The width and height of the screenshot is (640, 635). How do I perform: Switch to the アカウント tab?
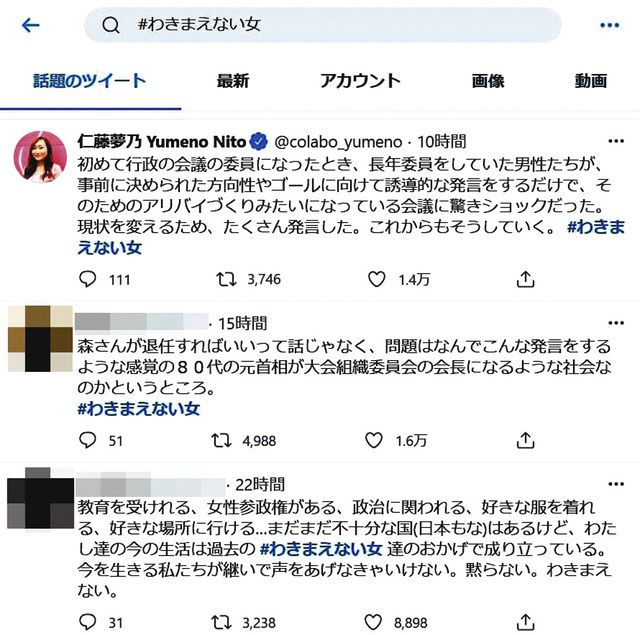tap(360, 81)
